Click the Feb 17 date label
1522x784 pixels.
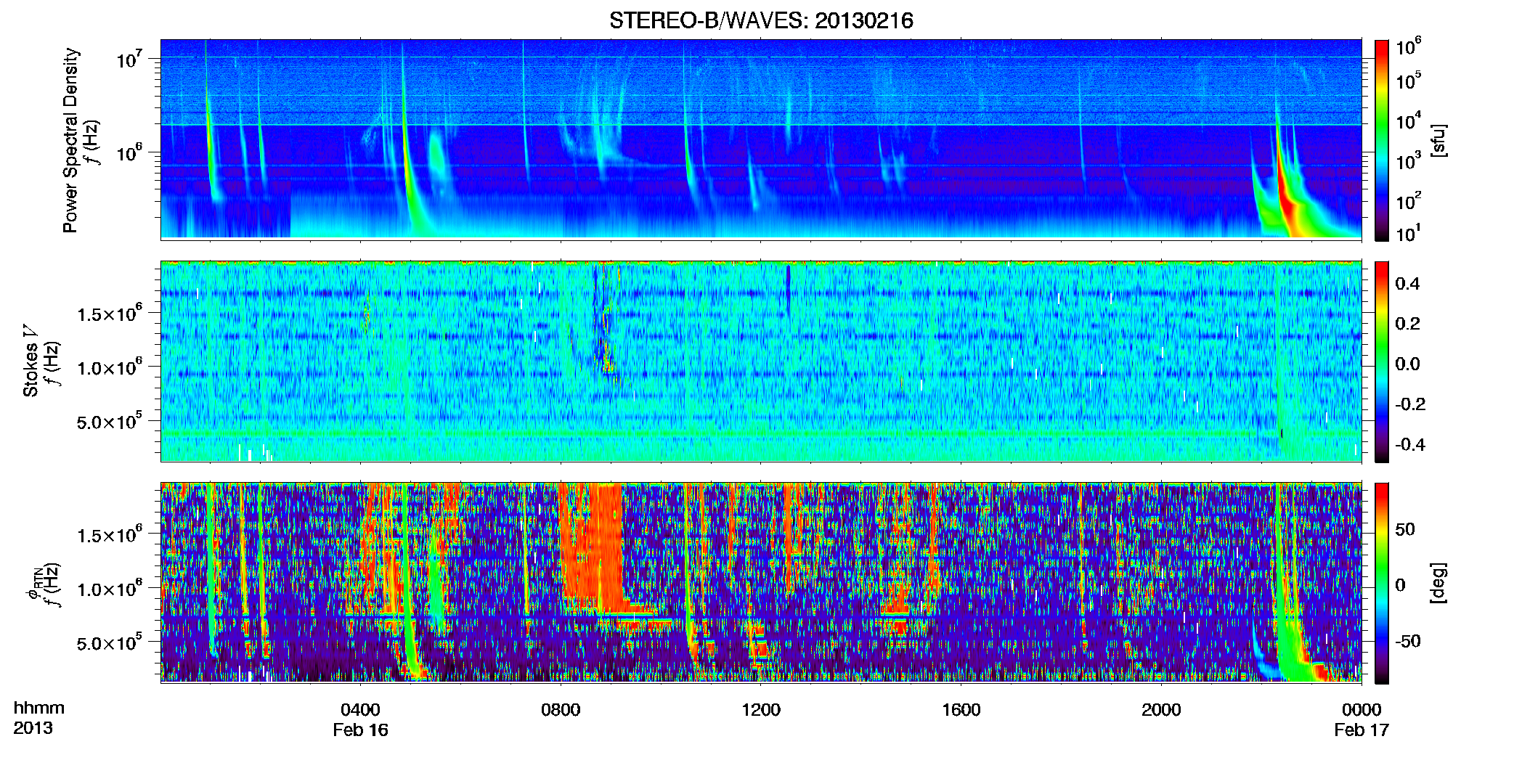pos(1362,730)
